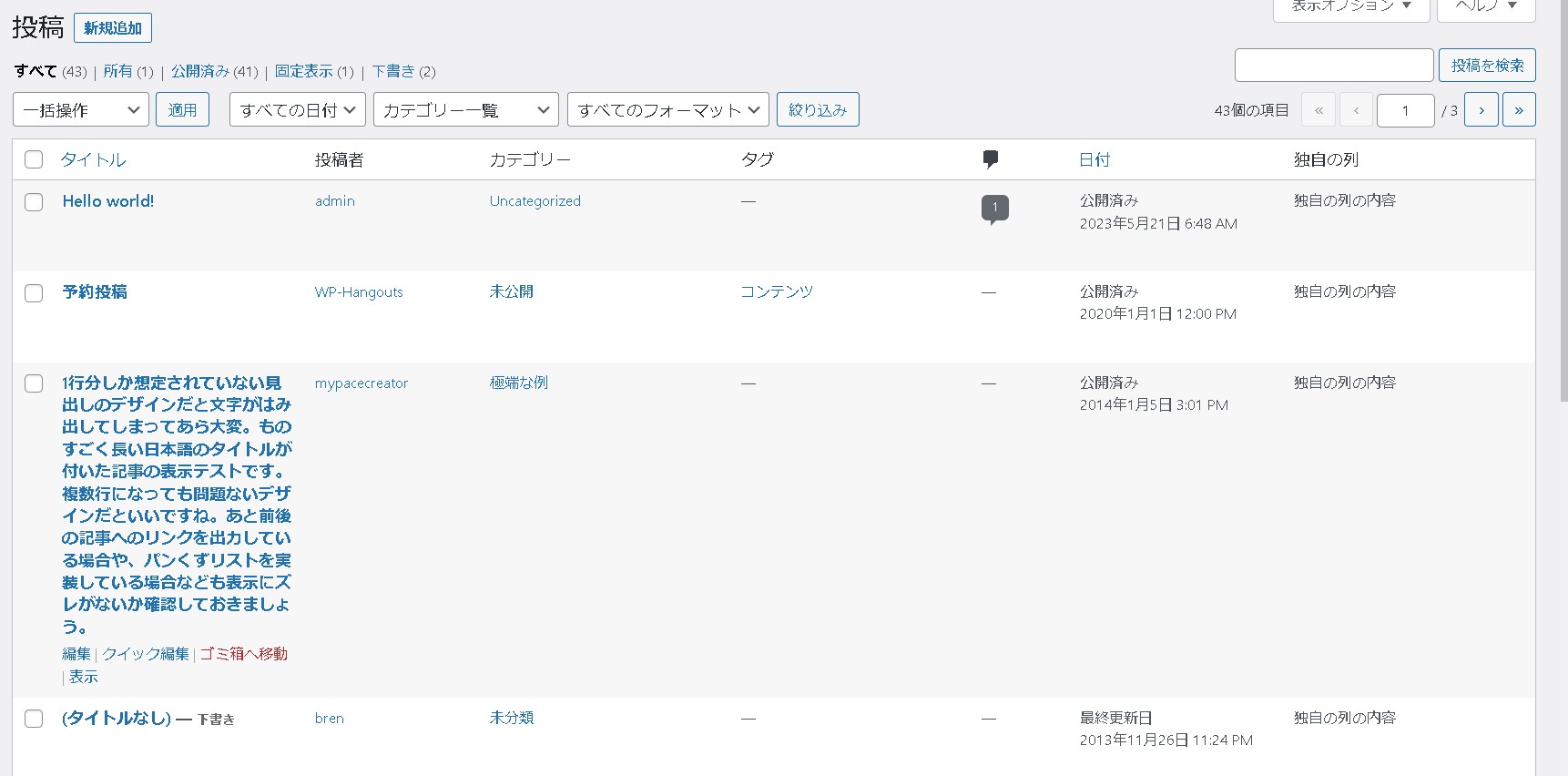Screen dimensions: 1568x776
Task: Toggle the select-all posts checkbox
Action: pos(34,159)
